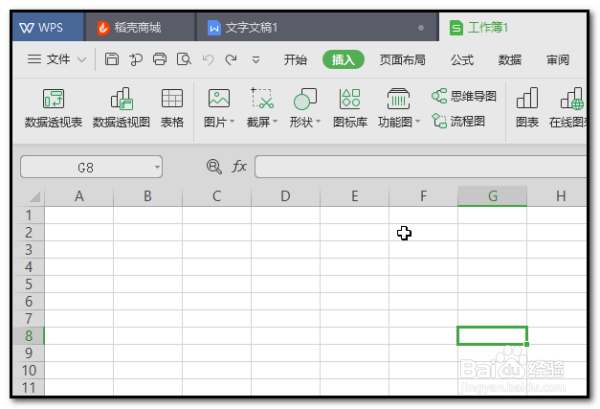Expand the quick access toolbar customize arrow
Viewport: 600px width, 409px height.
(256, 60)
